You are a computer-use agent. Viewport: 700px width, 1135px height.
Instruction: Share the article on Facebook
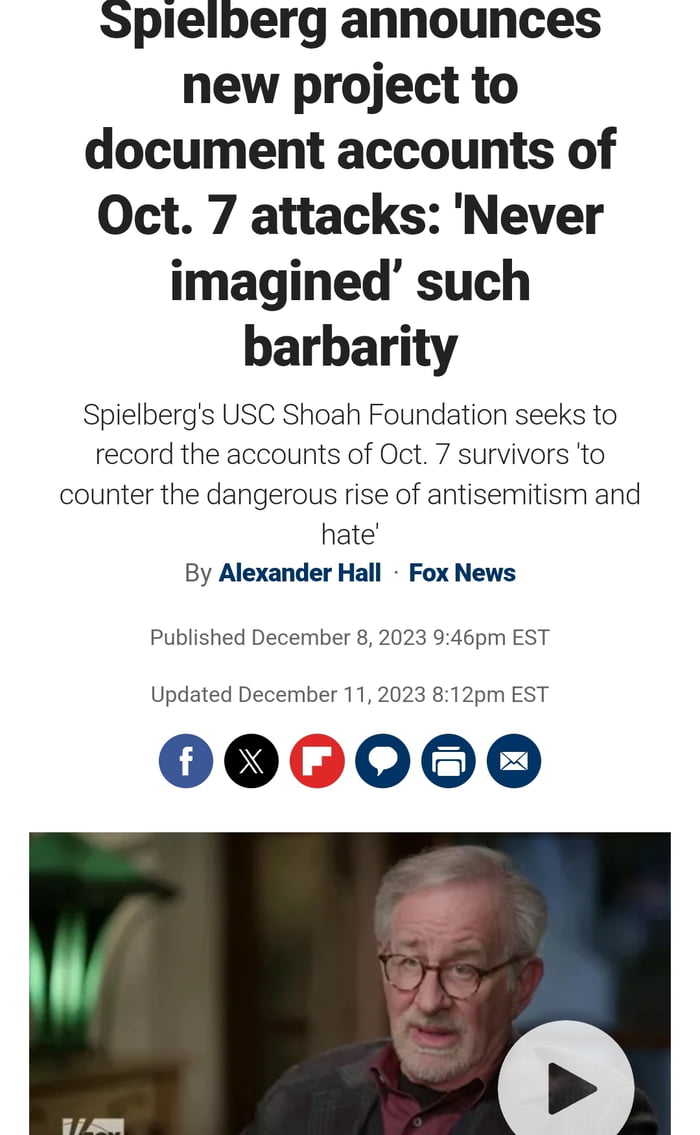(x=186, y=761)
